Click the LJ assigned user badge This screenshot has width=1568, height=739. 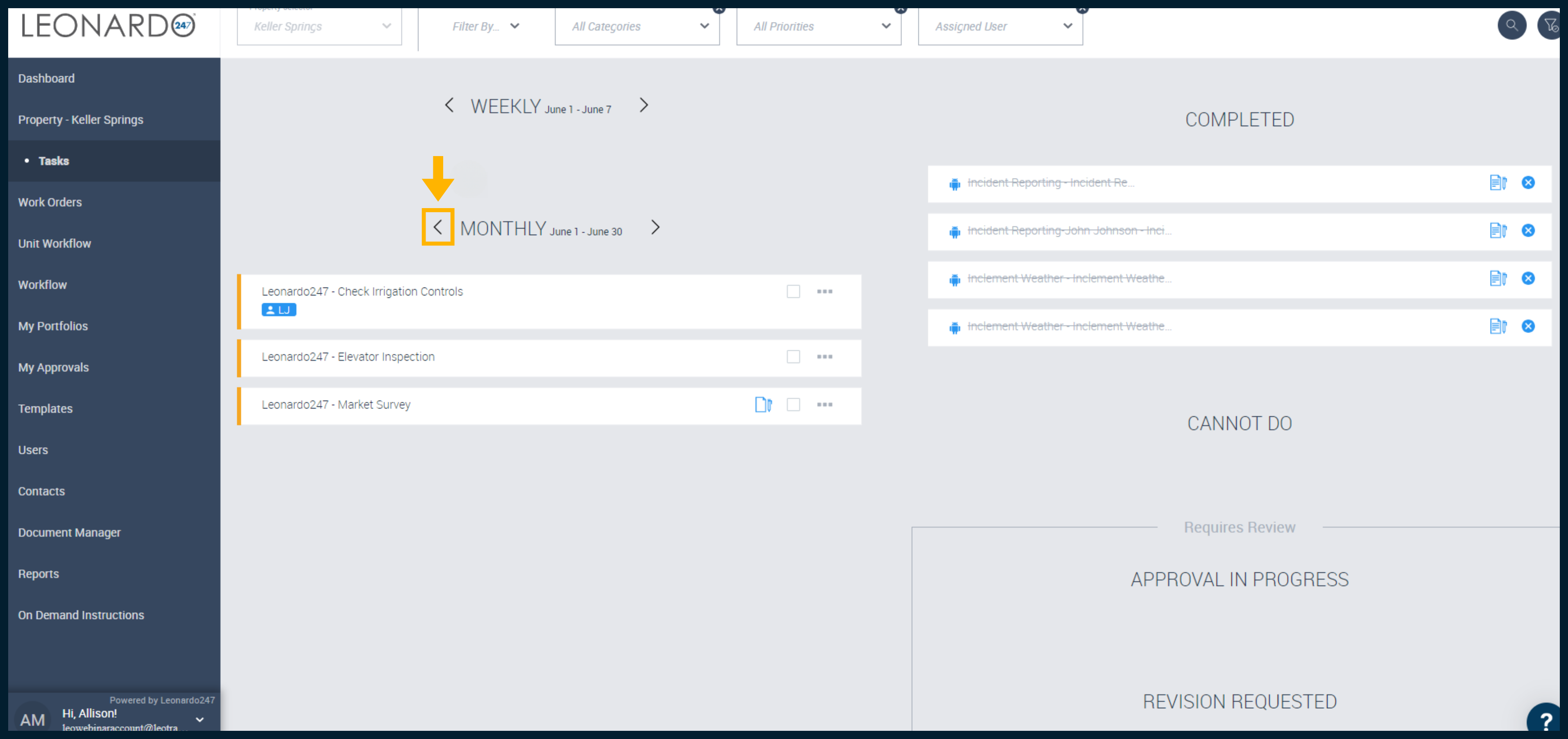click(x=279, y=310)
